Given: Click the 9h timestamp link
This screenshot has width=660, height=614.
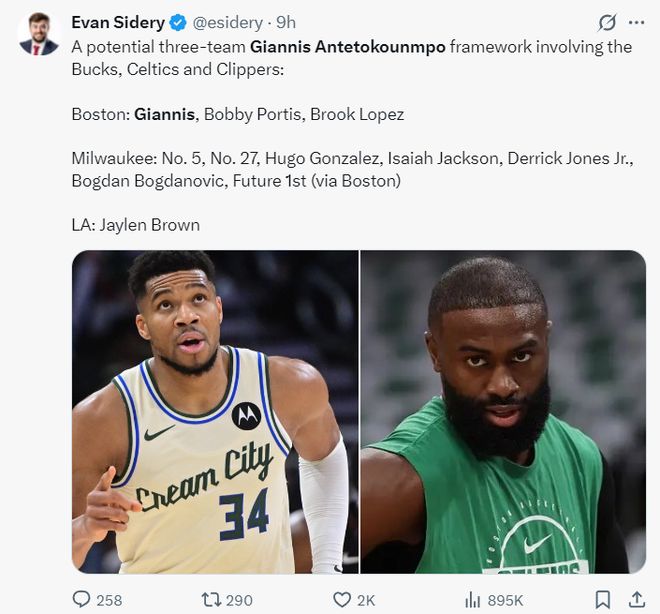Looking at the screenshot, I should pyautogui.click(x=286, y=23).
